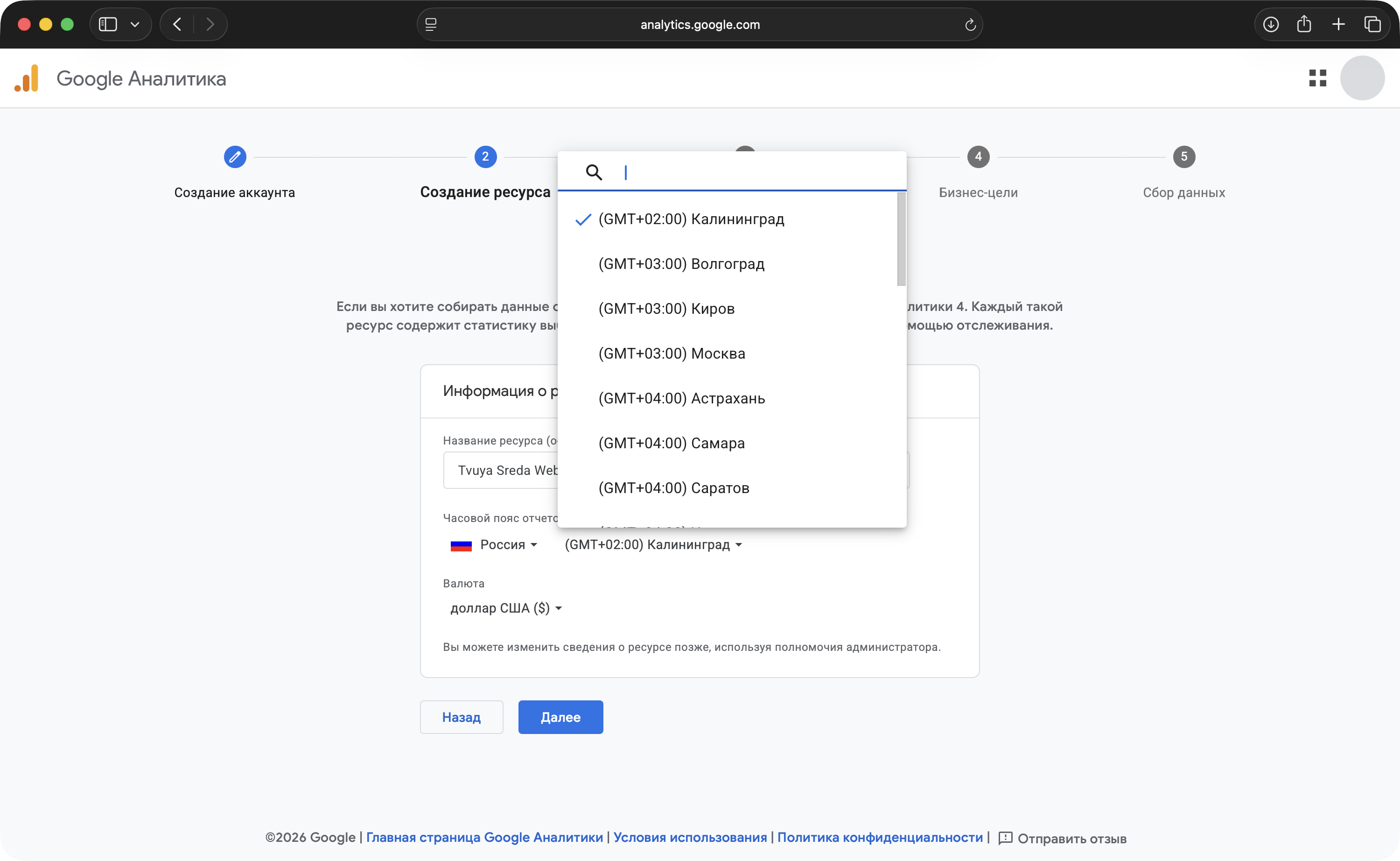Open a new tab with plus icon
The width and height of the screenshot is (1400, 861).
(1338, 24)
